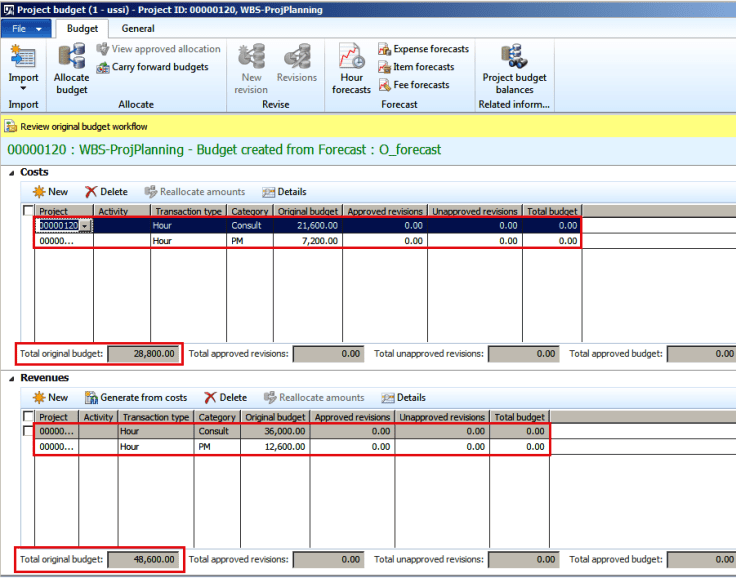Viewport: 736px width, 578px height.
Task: Open the File menu
Action: (x=26, y=29)
